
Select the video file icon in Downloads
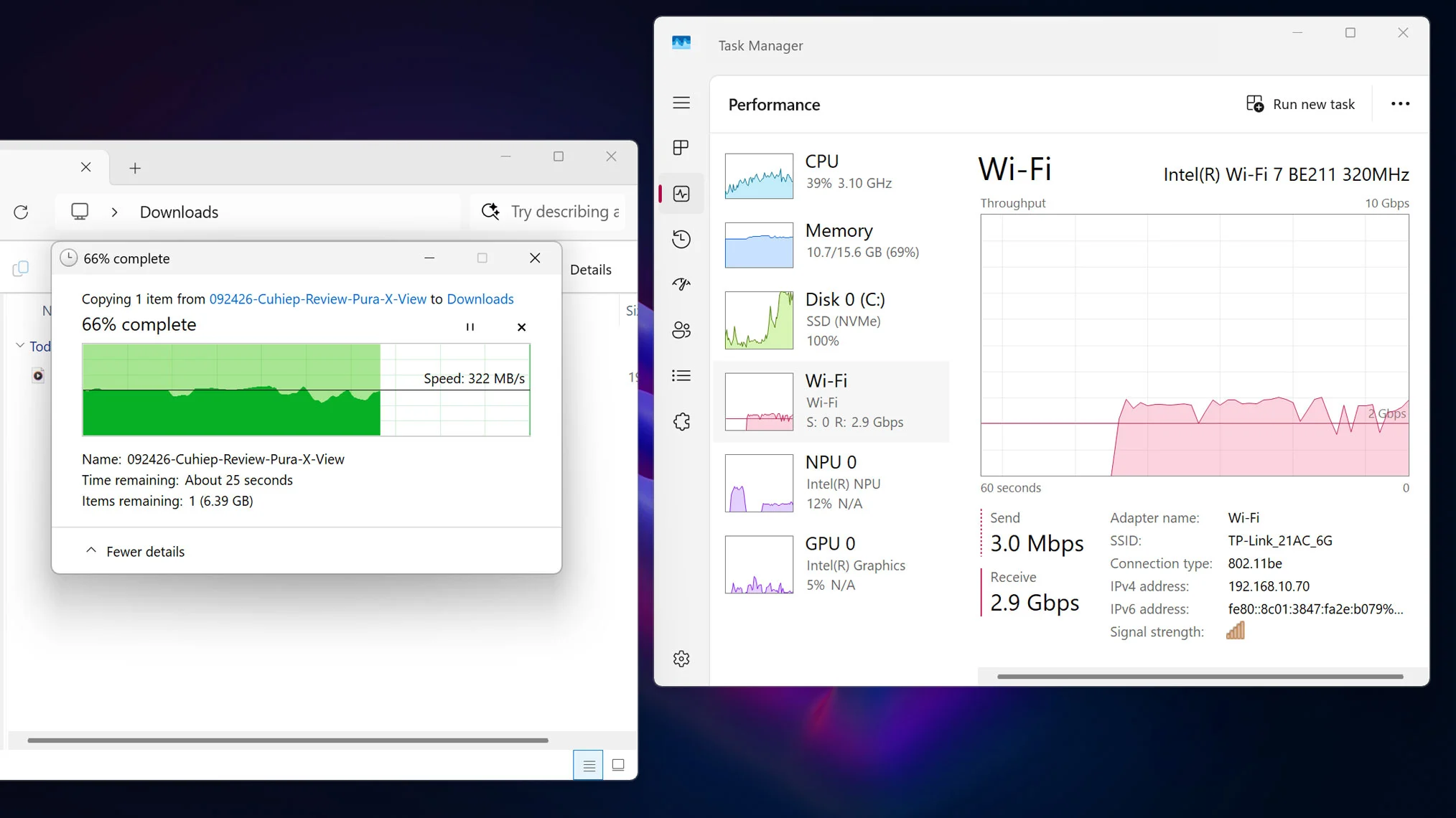38,375
